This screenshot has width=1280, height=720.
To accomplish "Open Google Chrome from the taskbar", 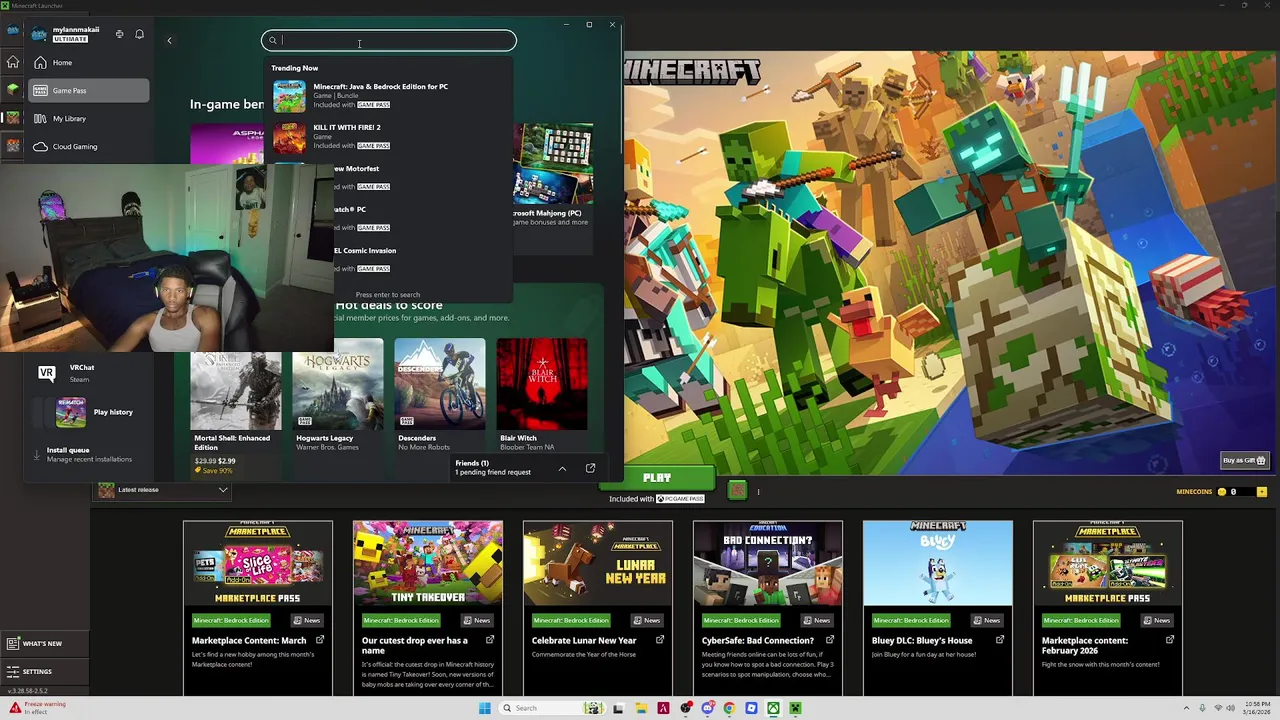I will [x=729, y=708].
